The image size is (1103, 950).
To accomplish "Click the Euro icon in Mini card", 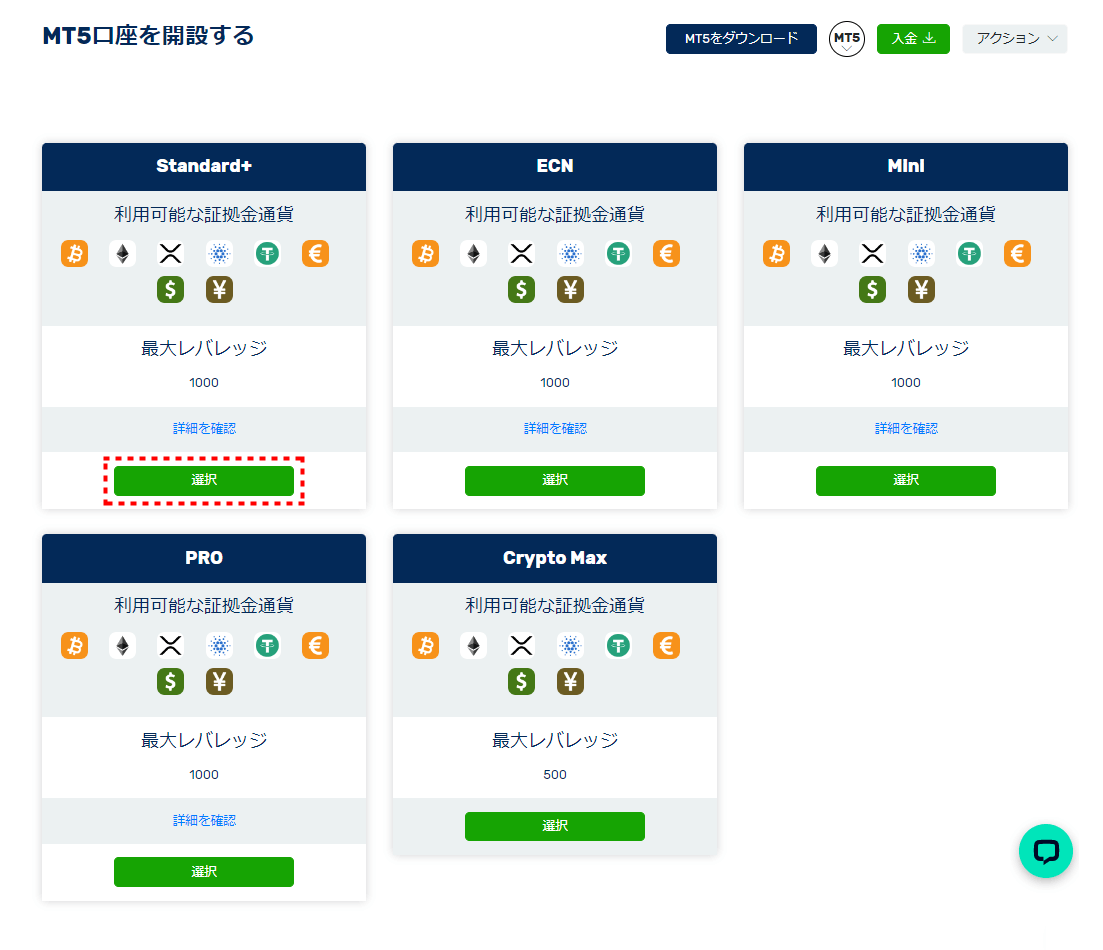I will pos(1017,253).
